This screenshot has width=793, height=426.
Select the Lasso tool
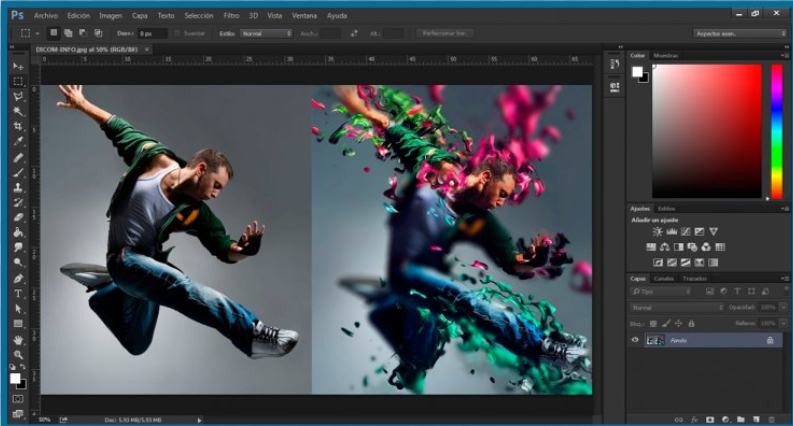18,96
